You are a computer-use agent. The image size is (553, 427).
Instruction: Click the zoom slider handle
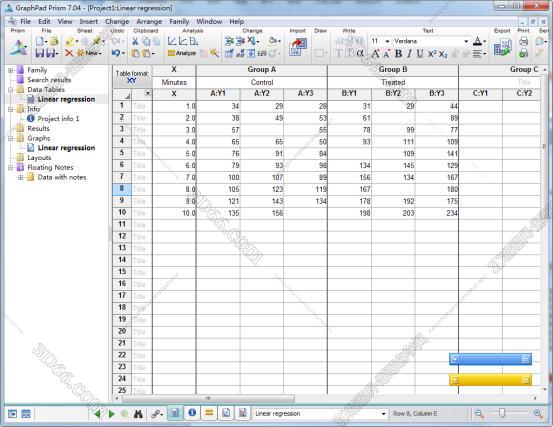(x=502, y=413)
